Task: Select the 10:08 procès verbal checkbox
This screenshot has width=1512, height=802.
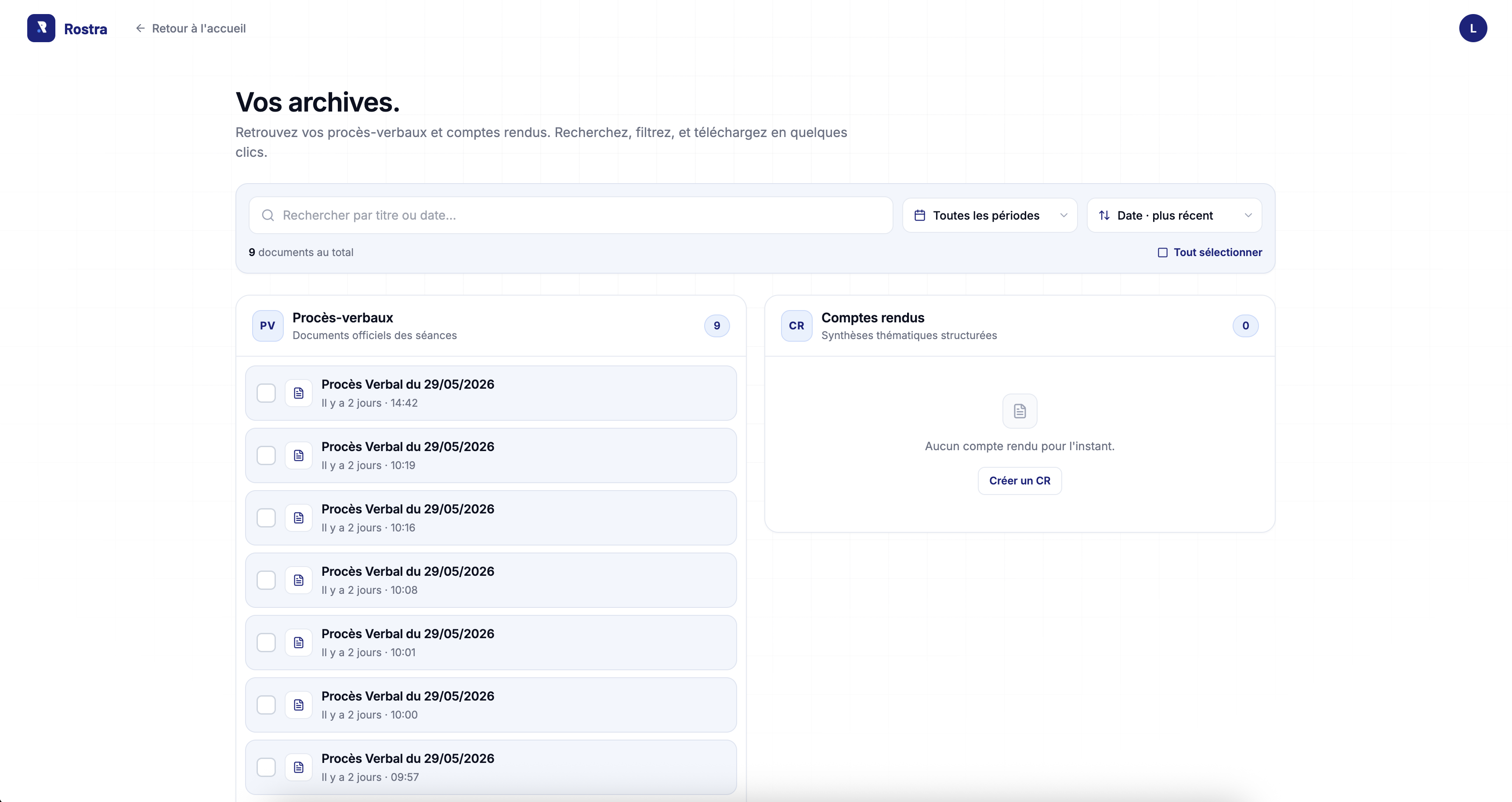Action: (x=267, y=580)
